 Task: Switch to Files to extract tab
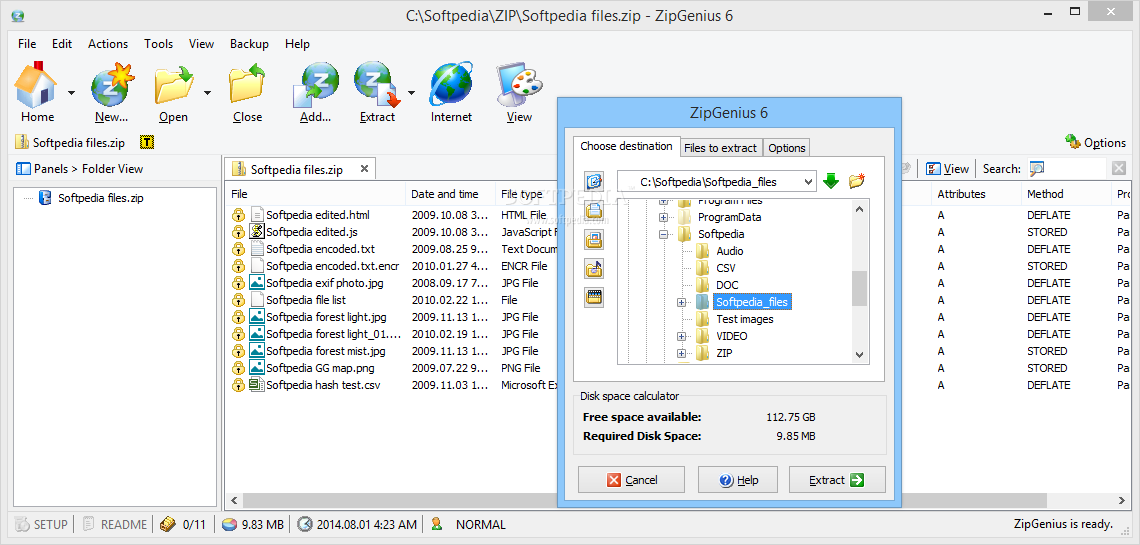tap(720, 148)
